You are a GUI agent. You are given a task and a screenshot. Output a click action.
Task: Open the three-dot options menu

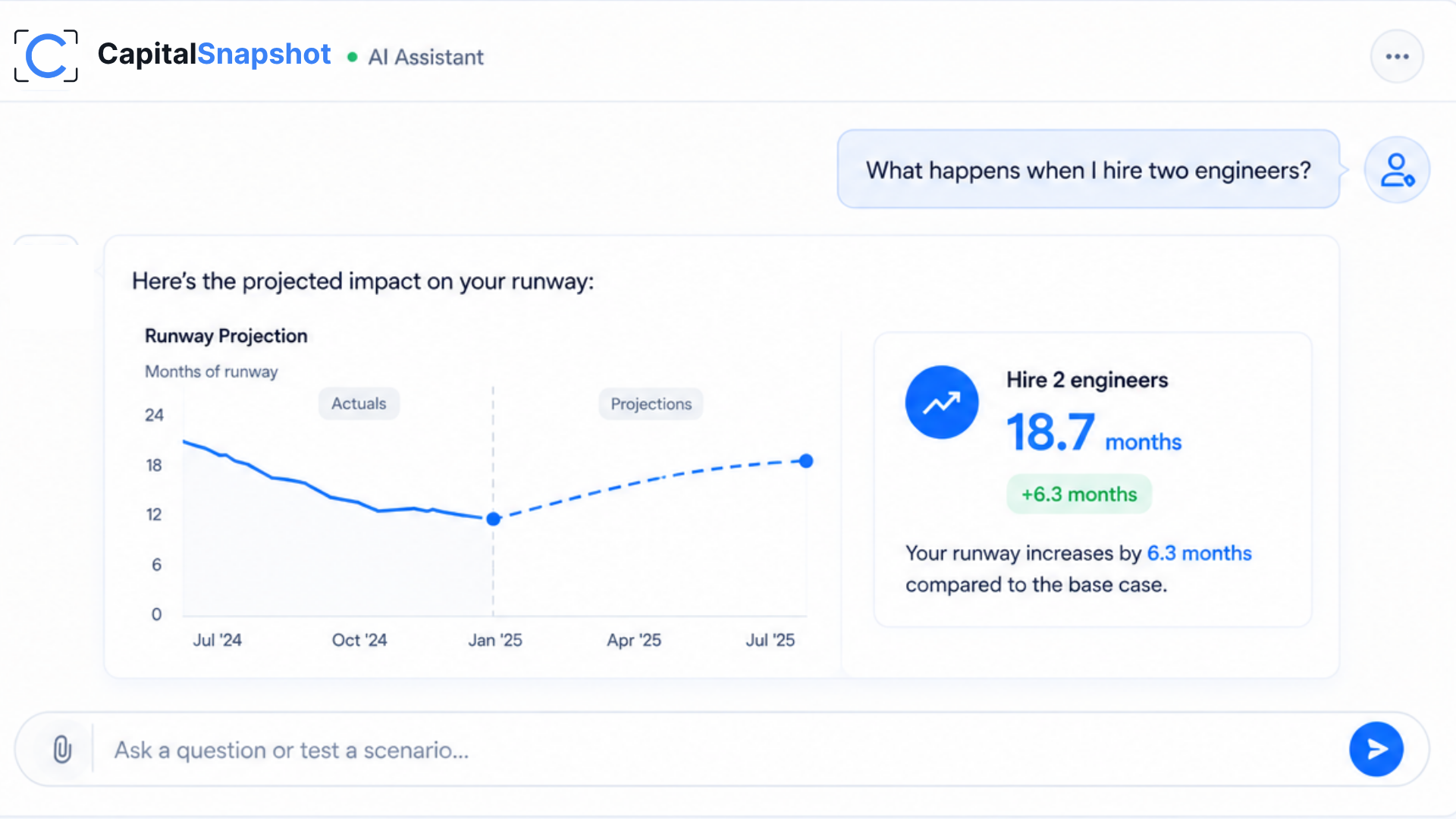point(1397,56)
